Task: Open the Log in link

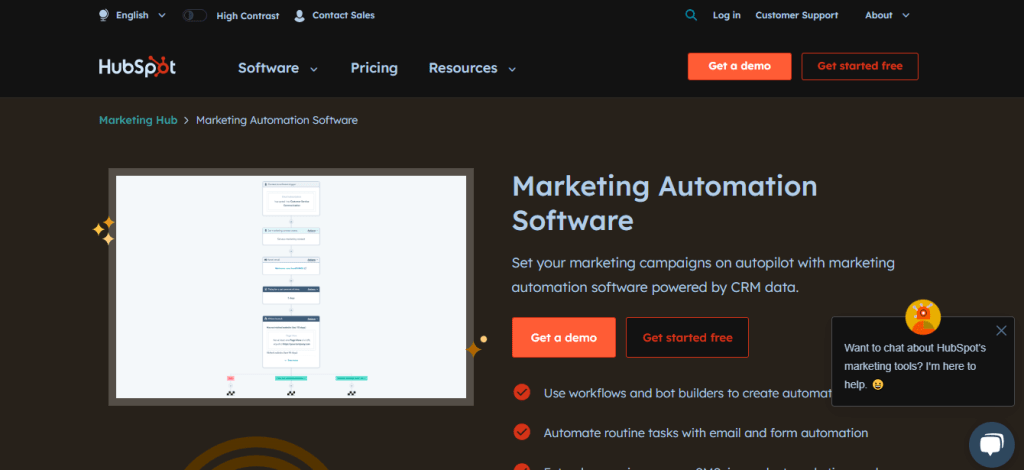Action: [x=727, y=15]
